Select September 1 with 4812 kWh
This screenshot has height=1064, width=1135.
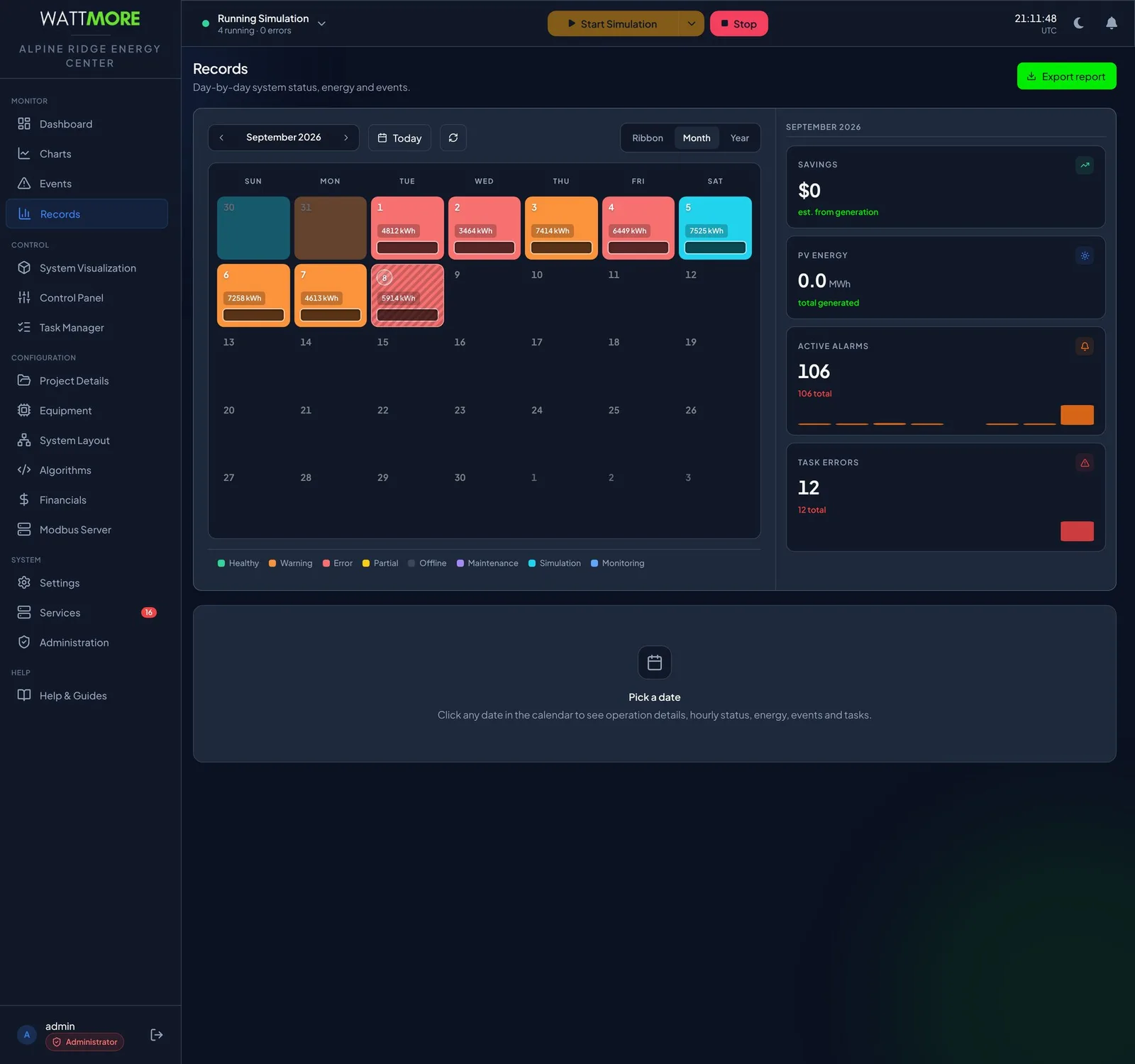pos(407,228)
